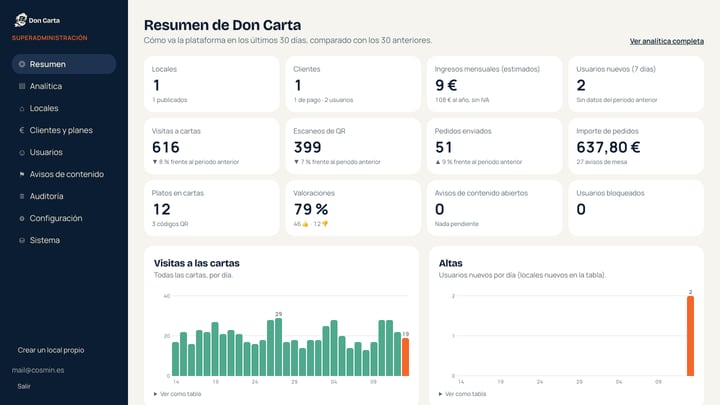
Task: Click the down arrow in Escaneos de QR trend
Action: [x=296, y=162]
